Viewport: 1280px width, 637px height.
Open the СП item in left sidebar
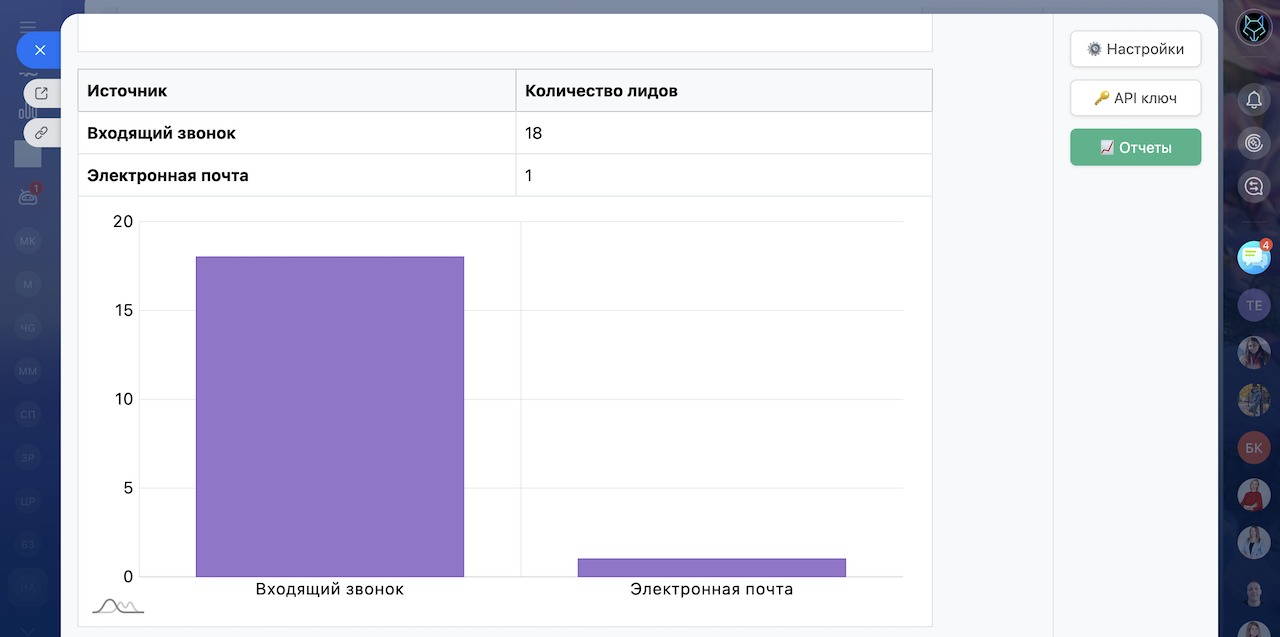point(28,414)
